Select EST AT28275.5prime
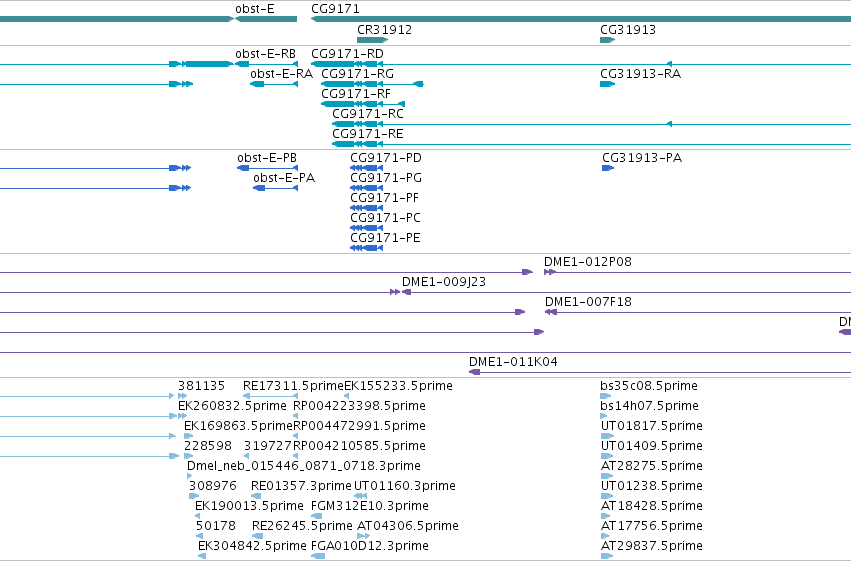Image resolution: width=851 pixels, height=561 pixels. click(652, 467)
